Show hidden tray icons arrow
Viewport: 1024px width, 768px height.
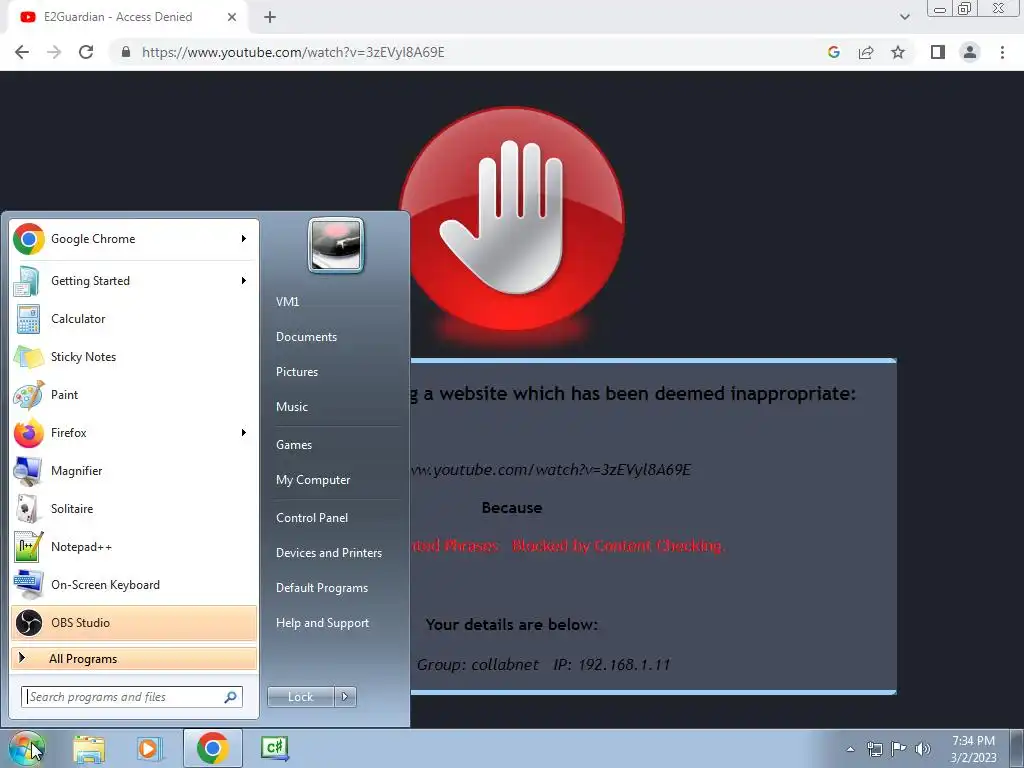point(850,749)
